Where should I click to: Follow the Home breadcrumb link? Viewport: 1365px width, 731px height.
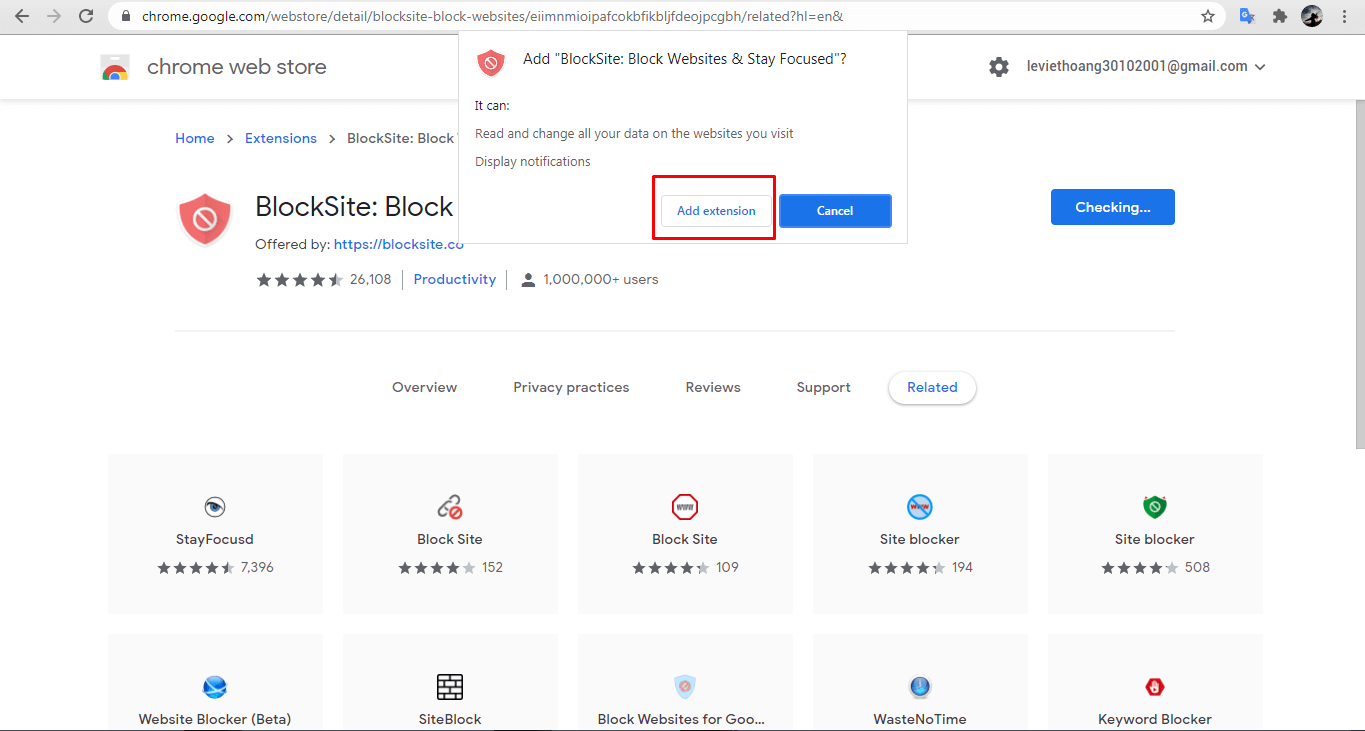click(x=195, y=139)
